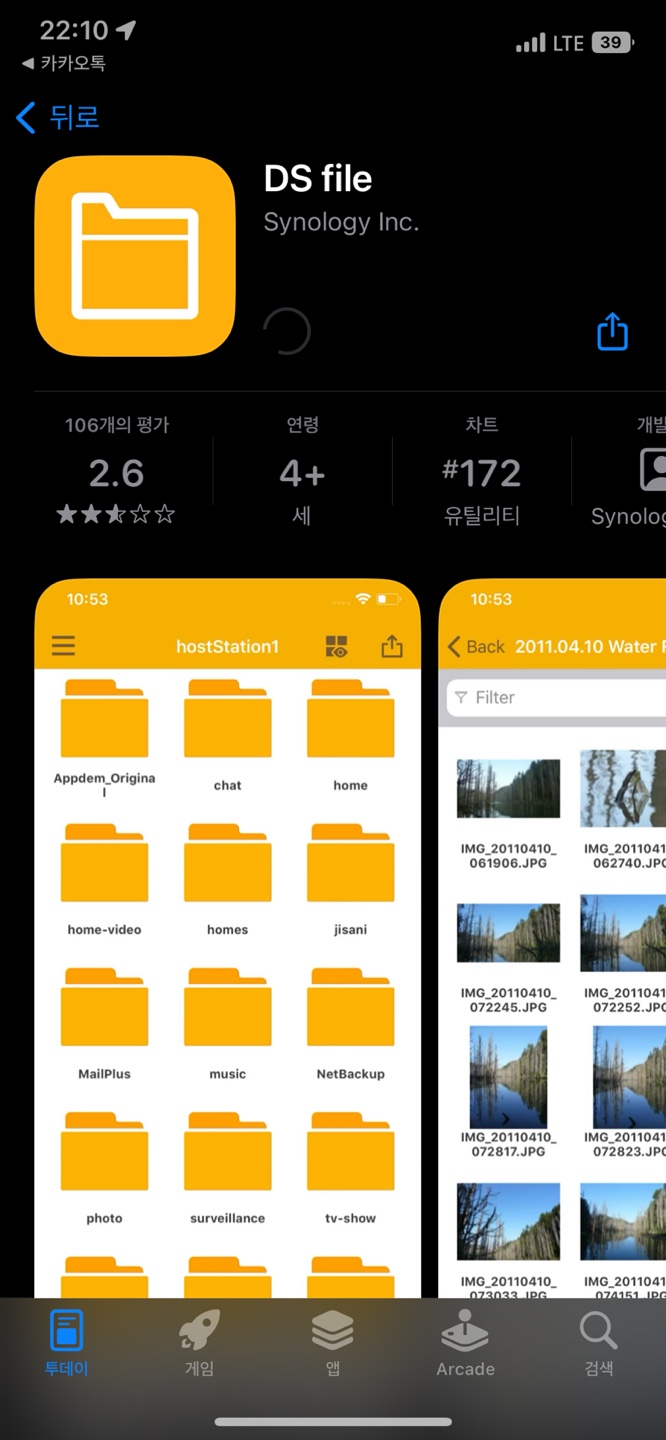Tap the 2.6 star rating row
Screen dimensions: 666x1440
click(x=116, y=515)
